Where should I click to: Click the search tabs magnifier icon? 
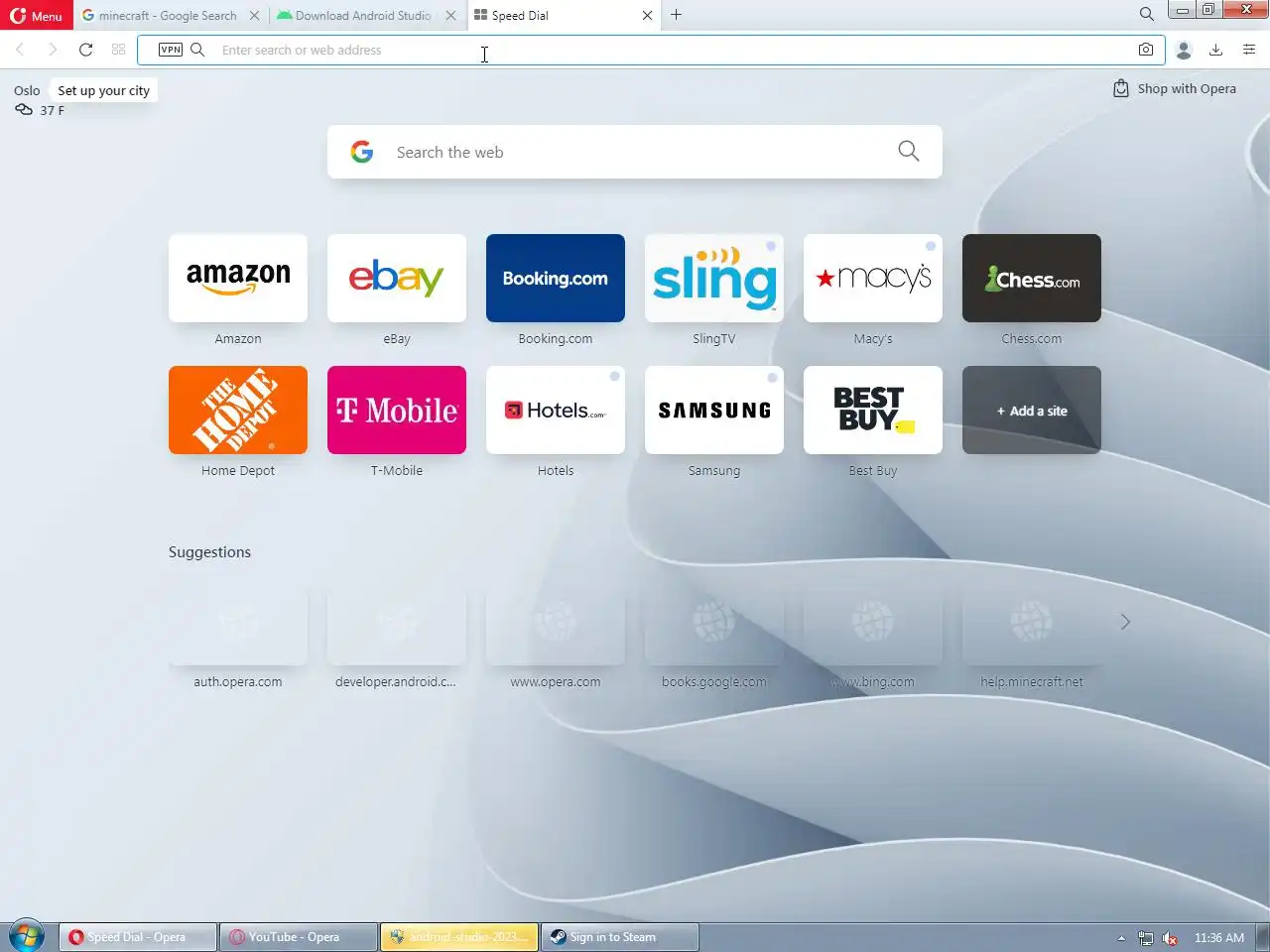click(x=1146, y=14)
